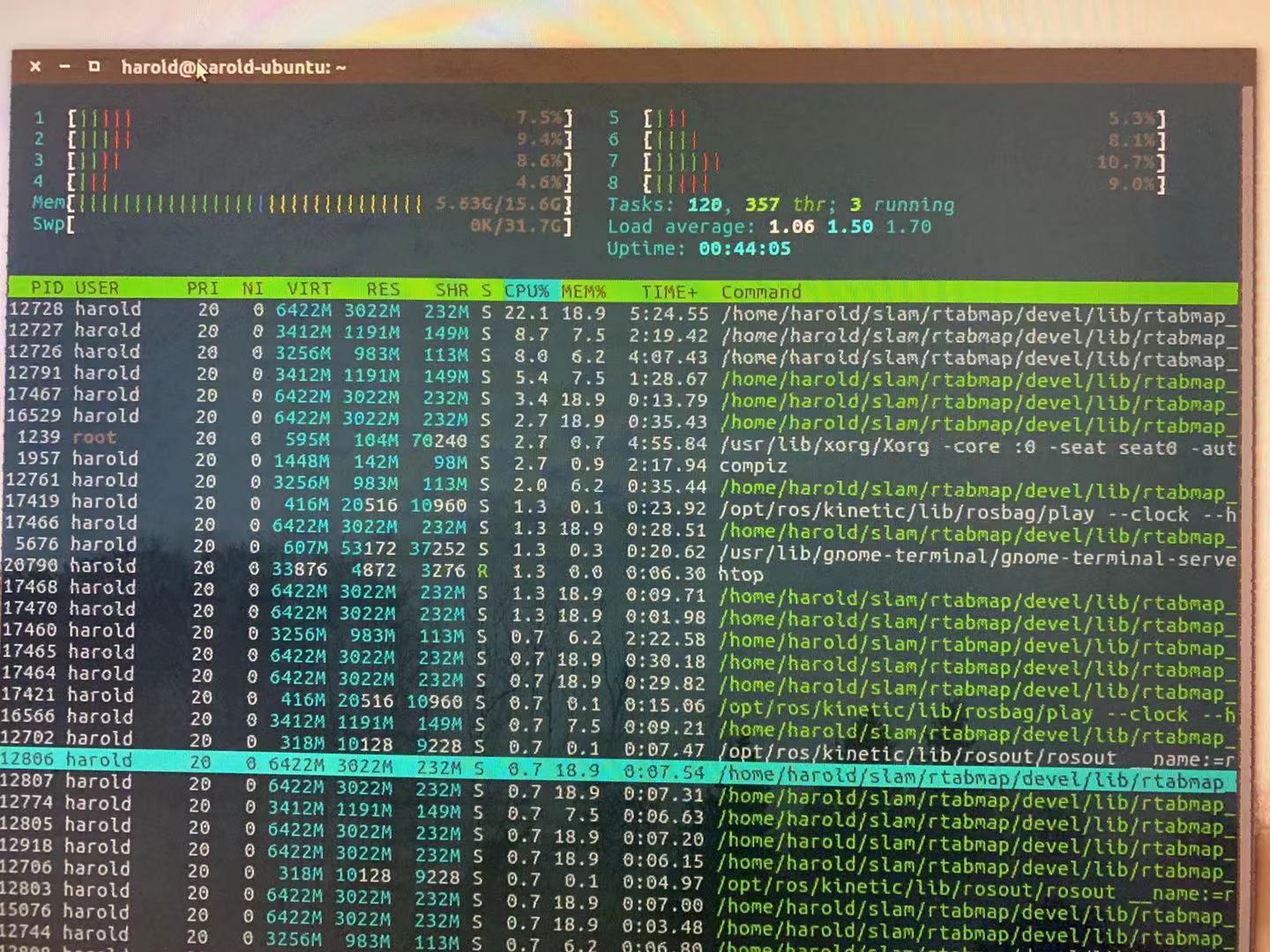
Task: Select process row with PID 17468
Action: (x=621, y=593)
